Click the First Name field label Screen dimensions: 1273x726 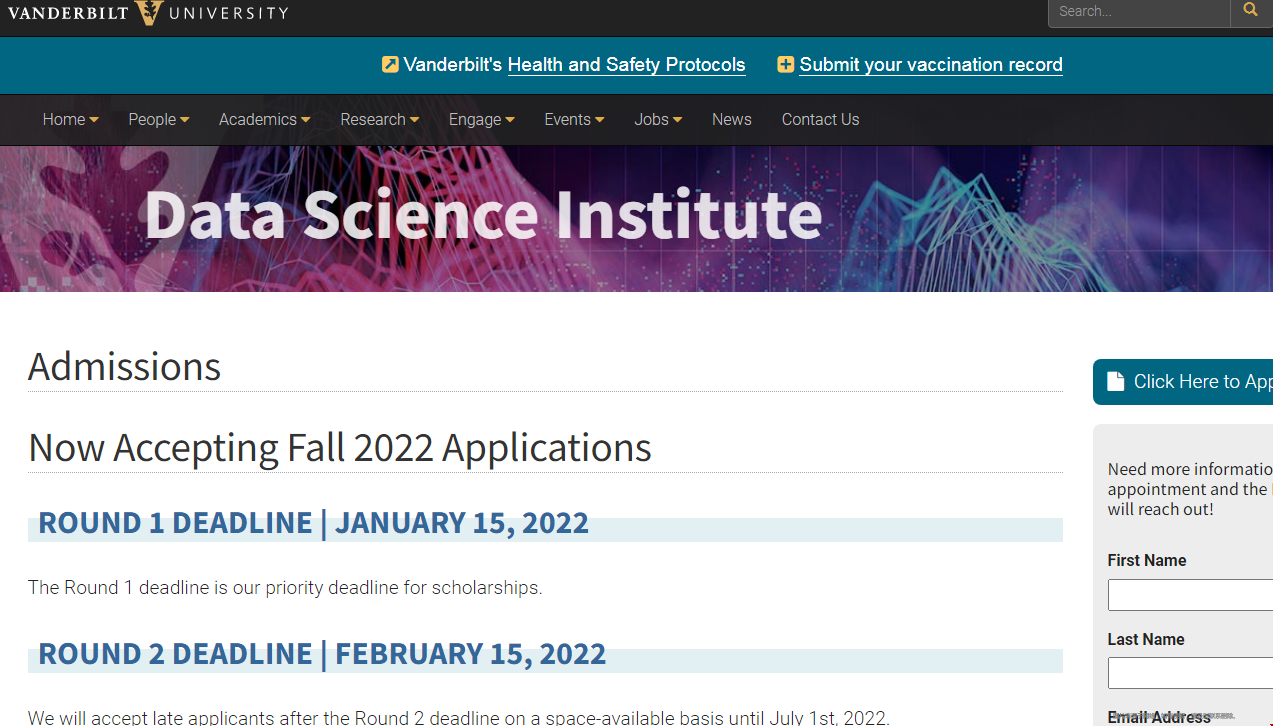coord(1147,561)
